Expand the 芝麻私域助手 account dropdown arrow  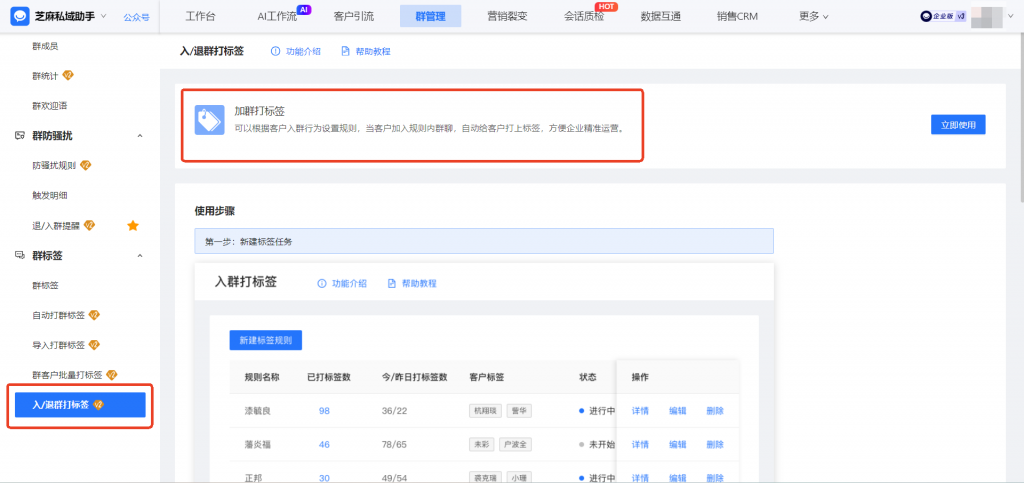pyautogui.click(x=104, y=16)
